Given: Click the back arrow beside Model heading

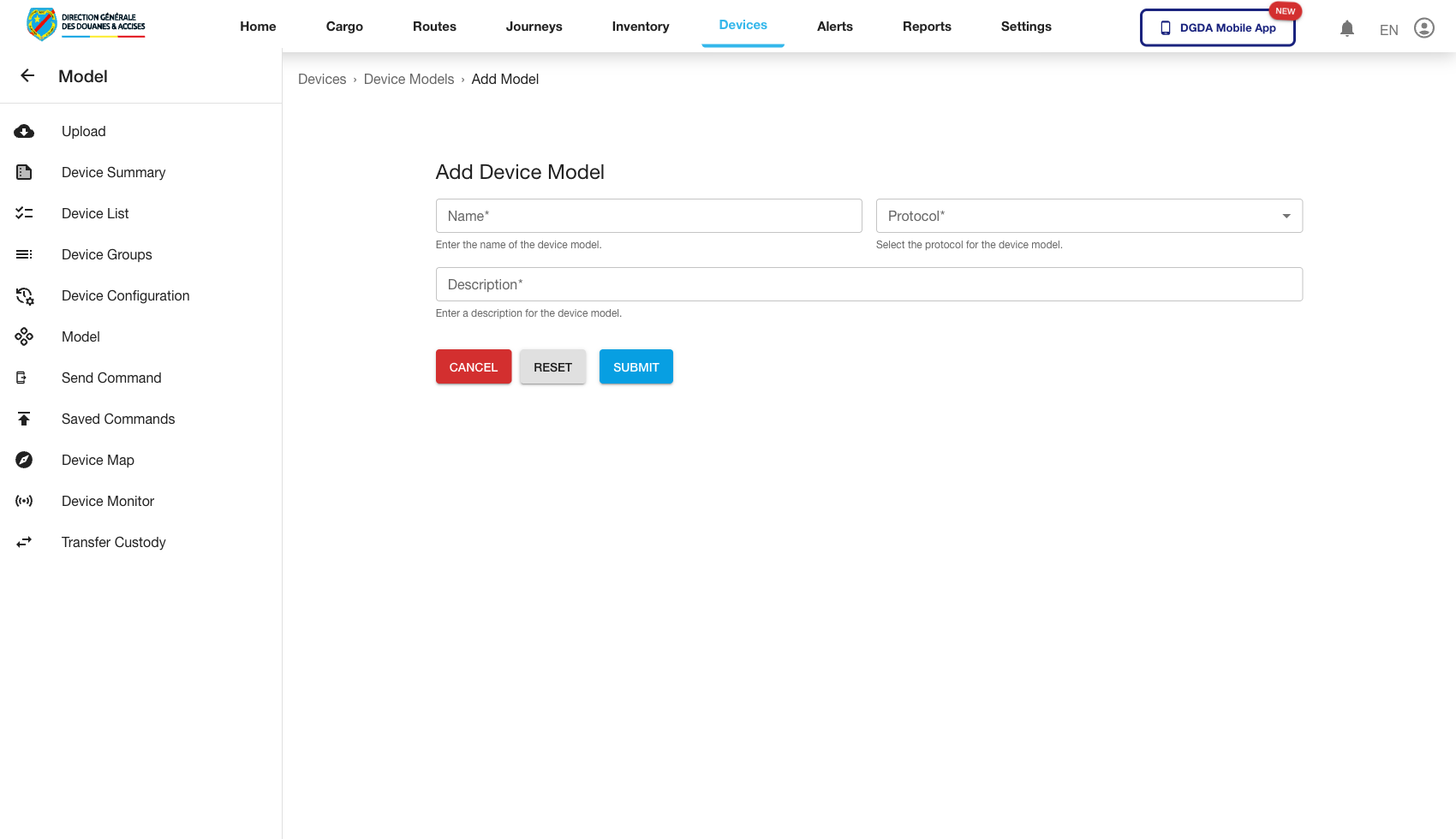Looking at the screenshot, I should [x=27, y=75].
